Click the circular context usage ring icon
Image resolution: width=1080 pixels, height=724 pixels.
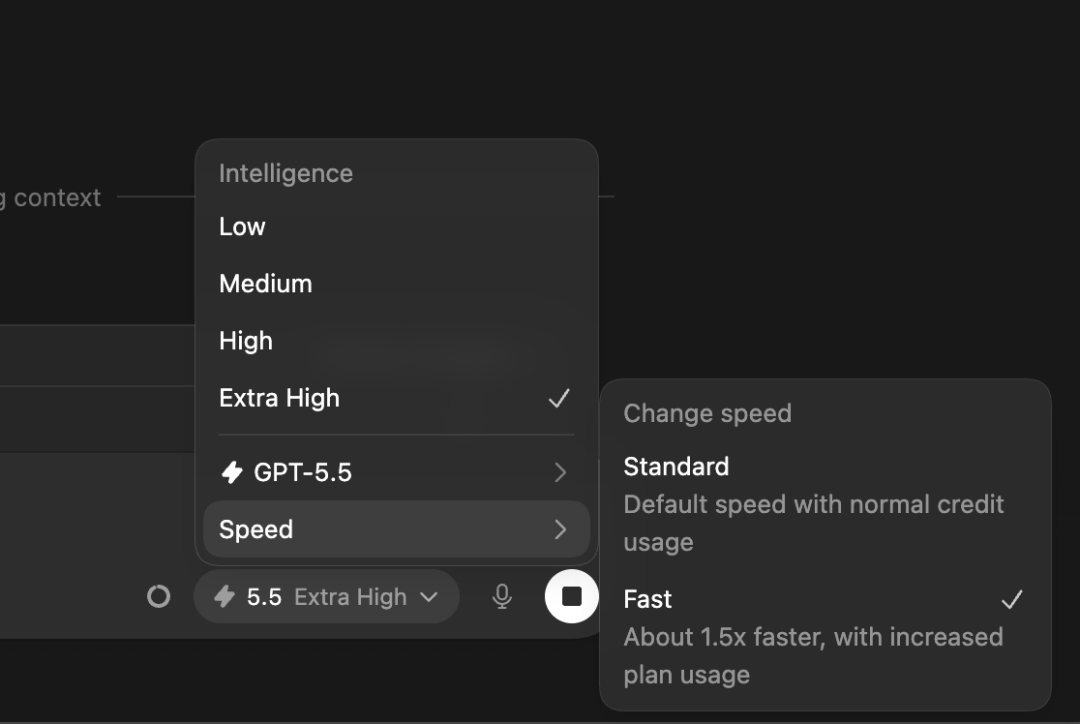point(158,597)
